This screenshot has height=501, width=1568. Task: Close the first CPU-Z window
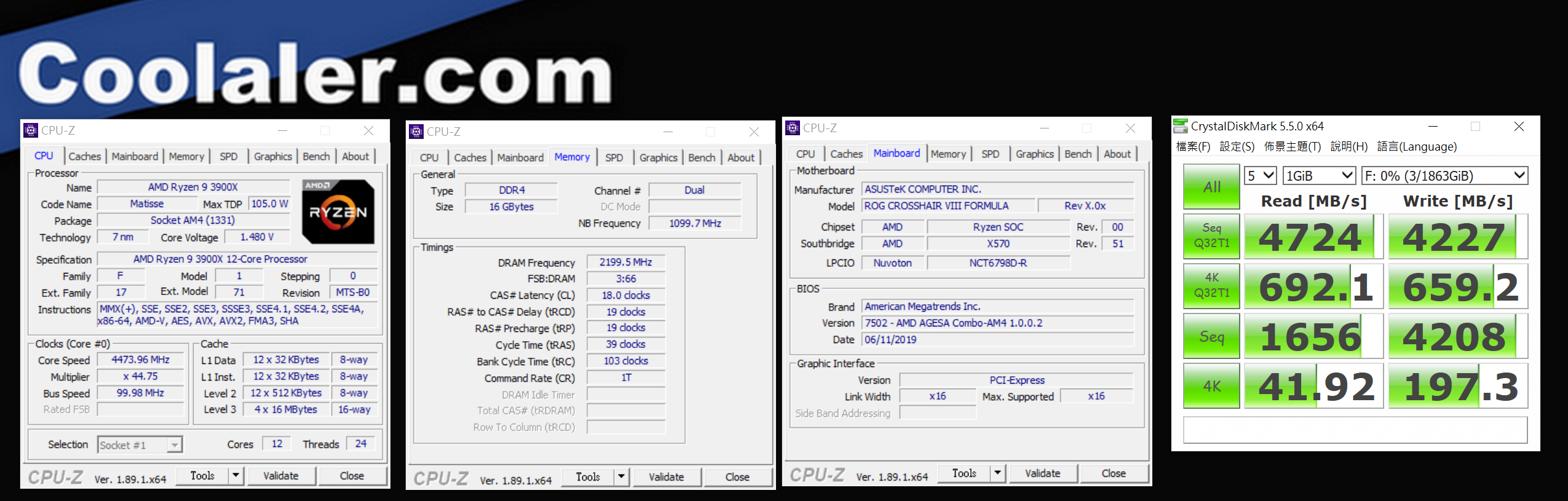(x=368, y=130)
